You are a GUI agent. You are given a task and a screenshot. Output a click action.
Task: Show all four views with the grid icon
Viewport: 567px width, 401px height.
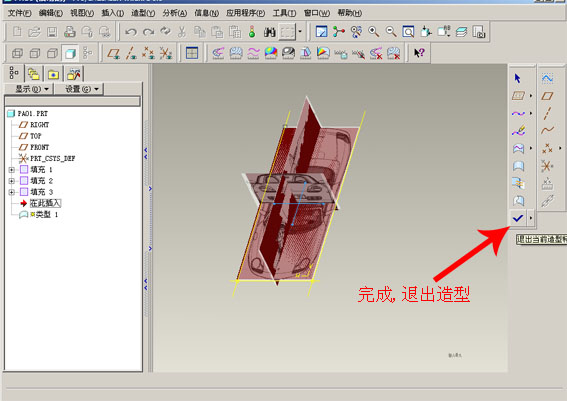pos(192,53)
